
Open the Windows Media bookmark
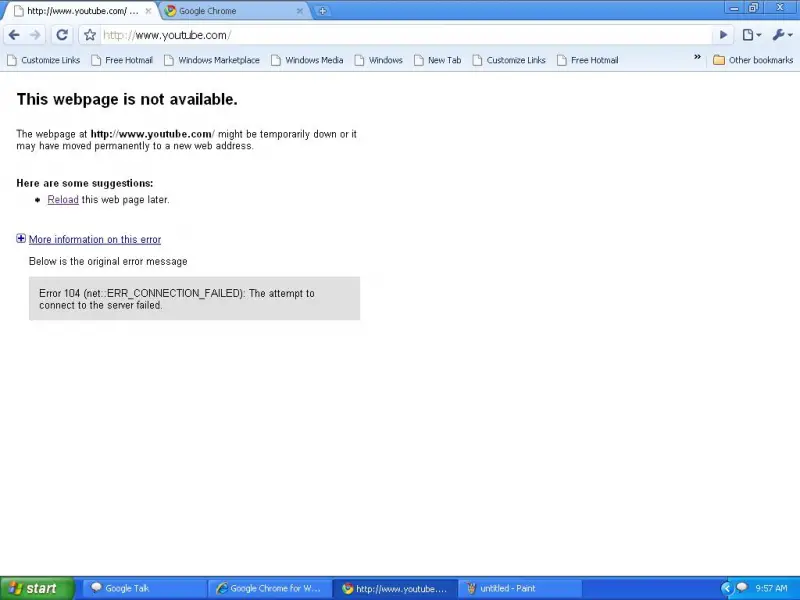pos(308,60)
